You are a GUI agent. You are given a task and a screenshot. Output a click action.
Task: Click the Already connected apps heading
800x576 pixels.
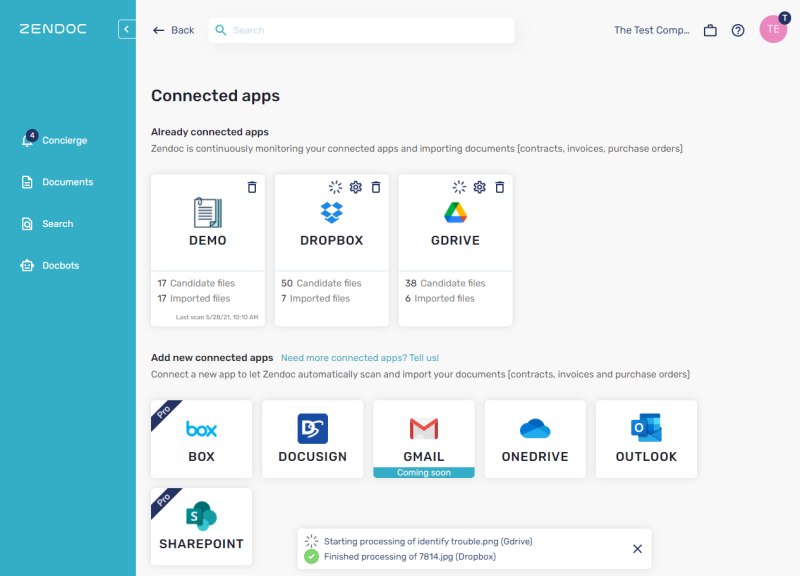210,132
